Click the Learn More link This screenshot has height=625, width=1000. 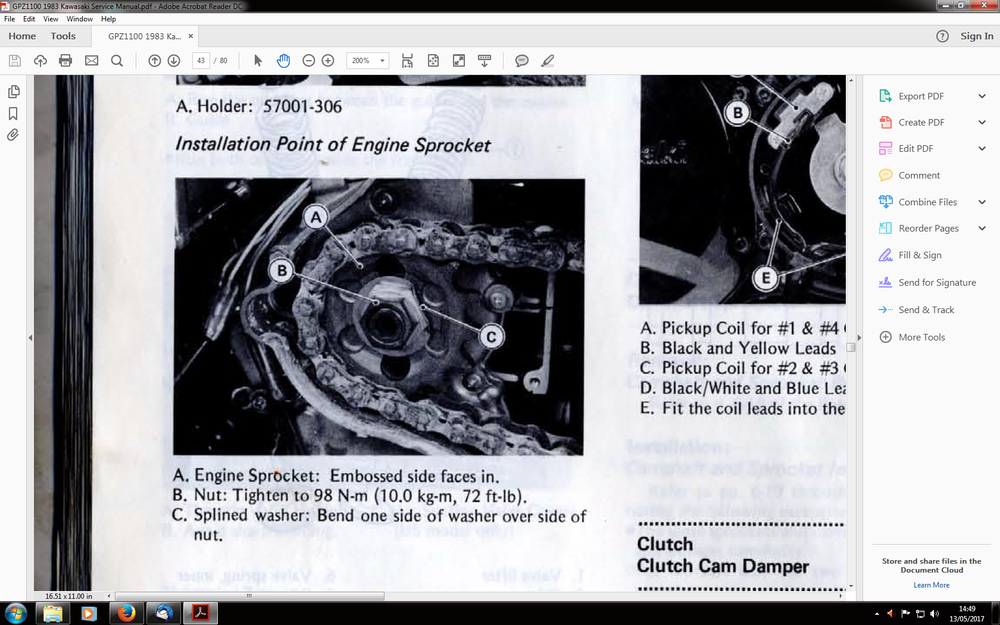(931, 585)
